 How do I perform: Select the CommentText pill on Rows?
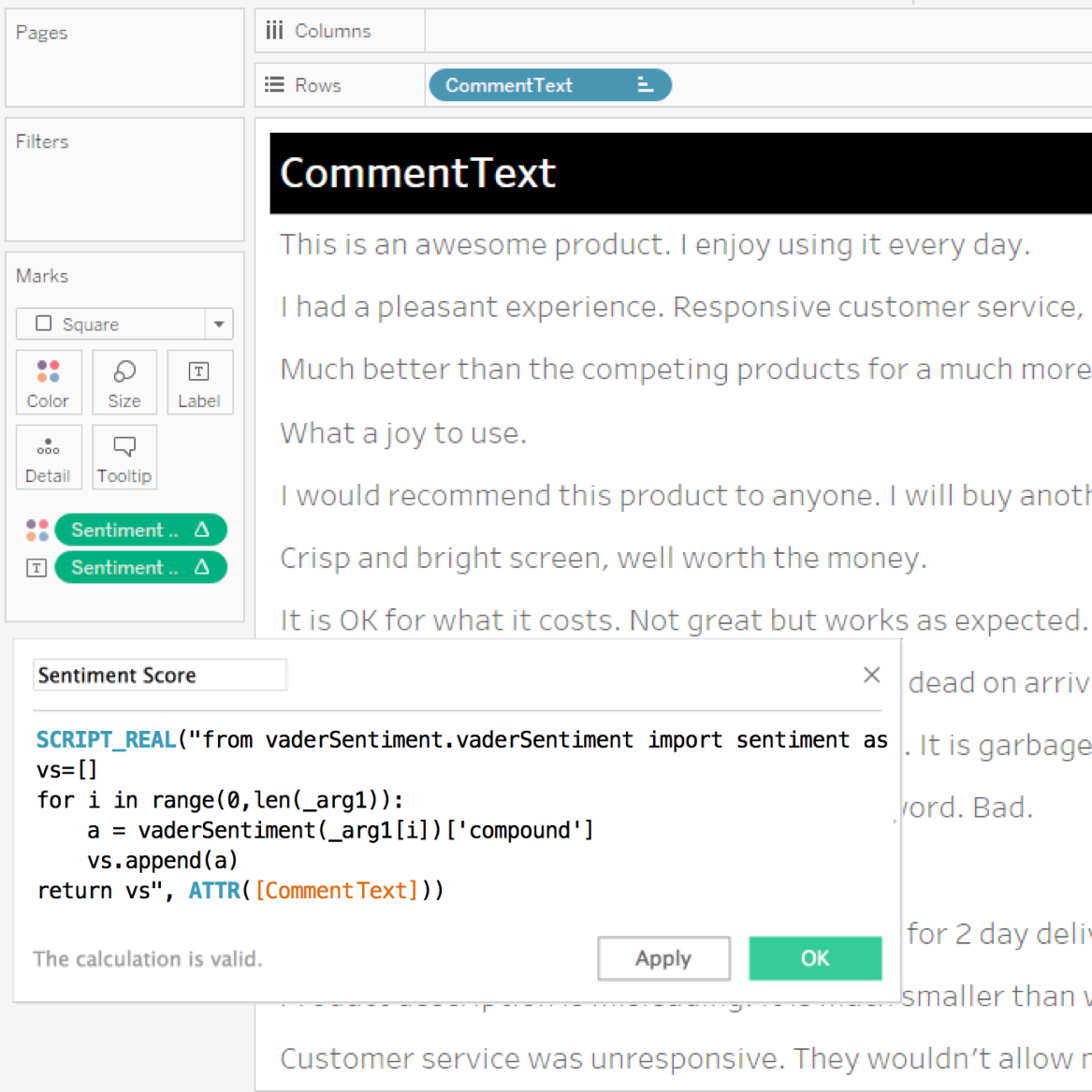tap(524, 85)
